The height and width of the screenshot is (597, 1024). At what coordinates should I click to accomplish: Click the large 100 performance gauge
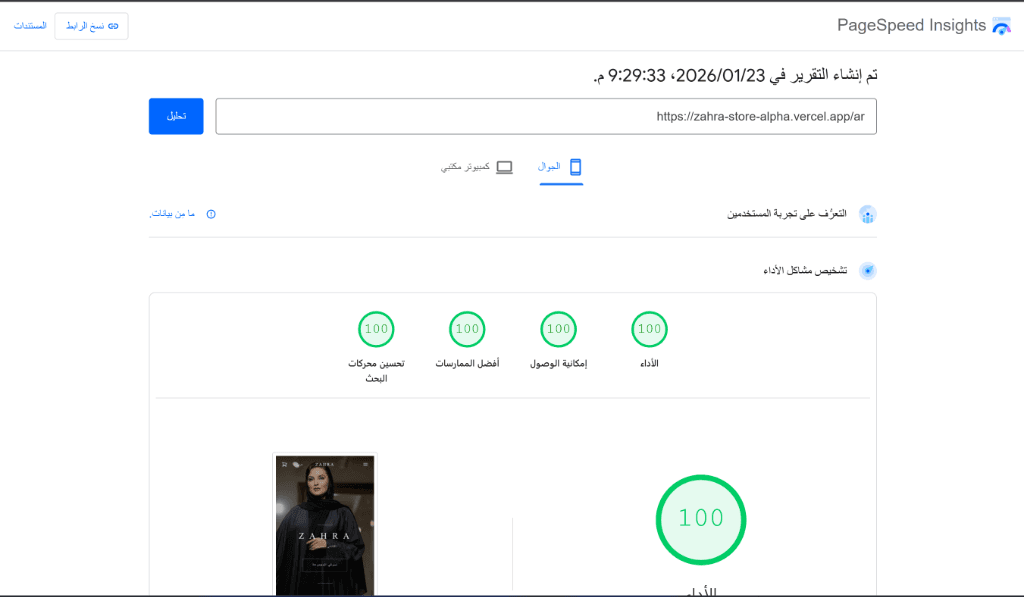tap(700, 519)
